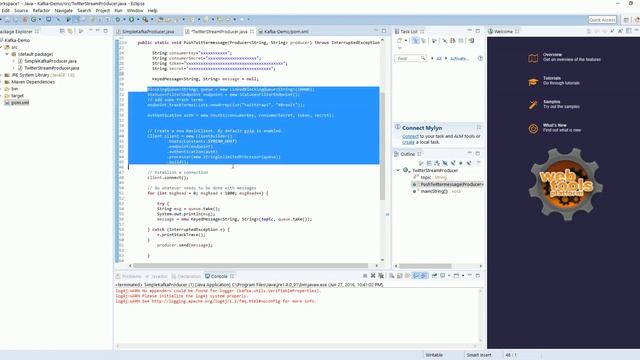Expand Maven Dependencies node

[x=2, y=82]
